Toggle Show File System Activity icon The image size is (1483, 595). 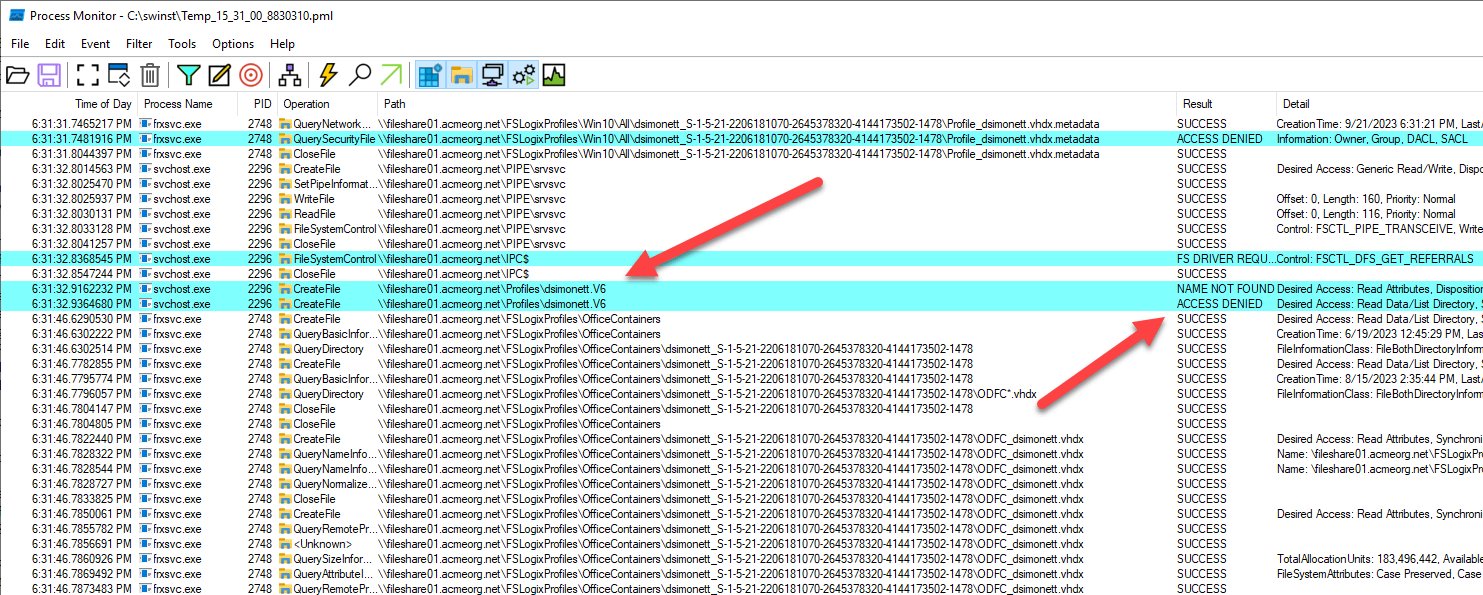(461, 74)
